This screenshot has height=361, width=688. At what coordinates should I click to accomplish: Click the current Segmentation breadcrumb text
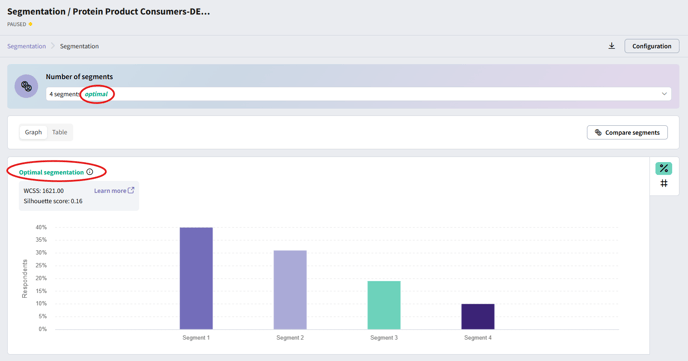pyautogui.click(x=79, y=46)
